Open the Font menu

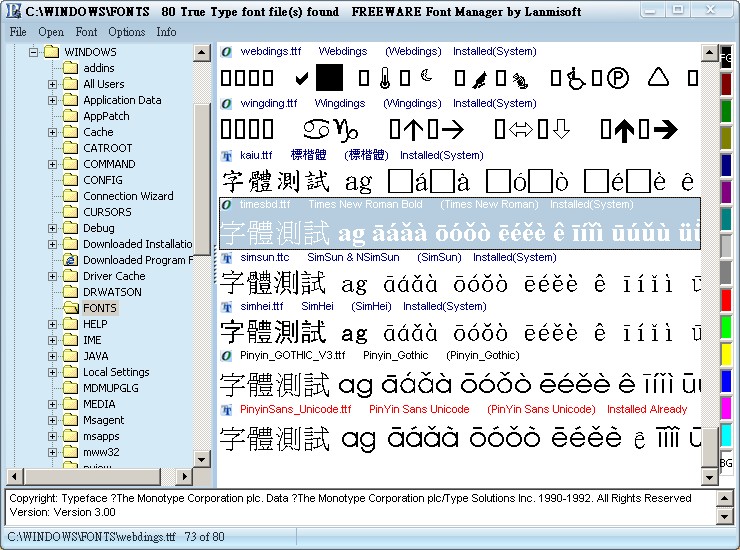(86, 32)
